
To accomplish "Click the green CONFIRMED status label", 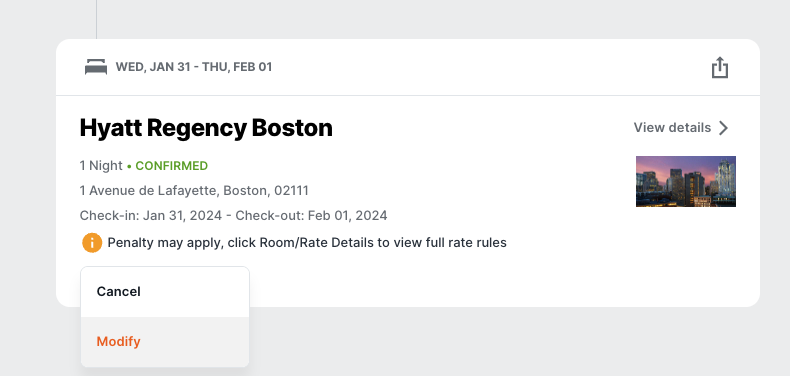I will coord(171,166).
